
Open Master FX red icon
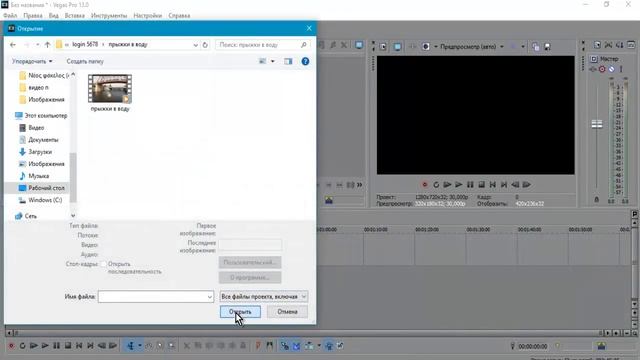click(602, 69)
